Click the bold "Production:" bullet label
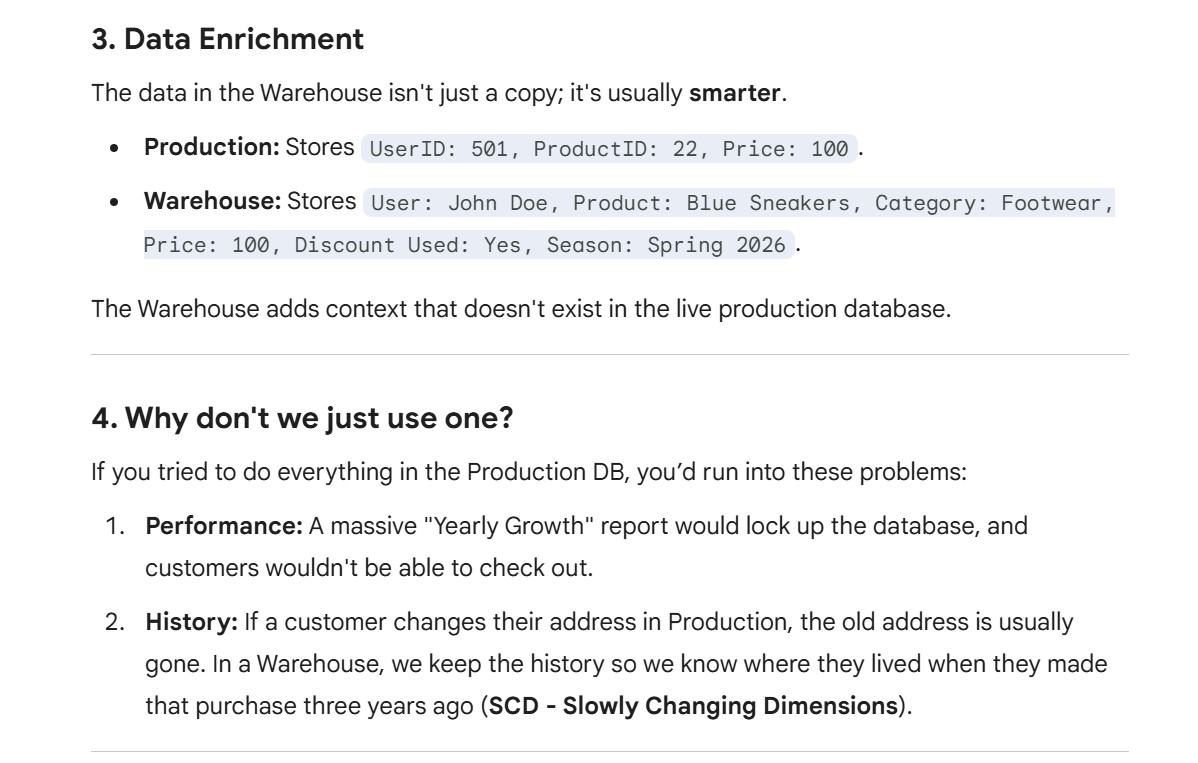The height and width of the screenshot is (763, 1198). (212, 147)
